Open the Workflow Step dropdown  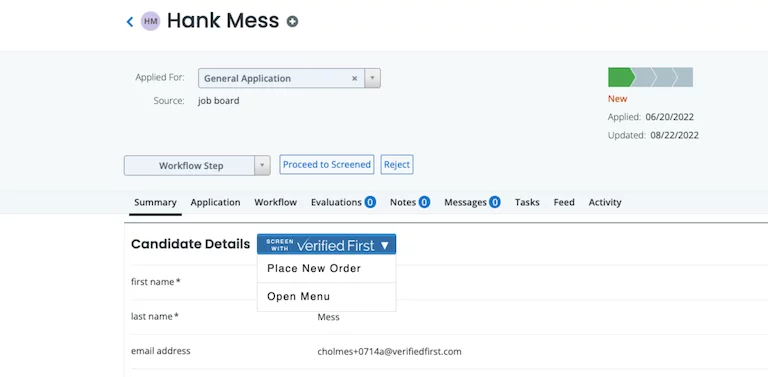point(197,165)
